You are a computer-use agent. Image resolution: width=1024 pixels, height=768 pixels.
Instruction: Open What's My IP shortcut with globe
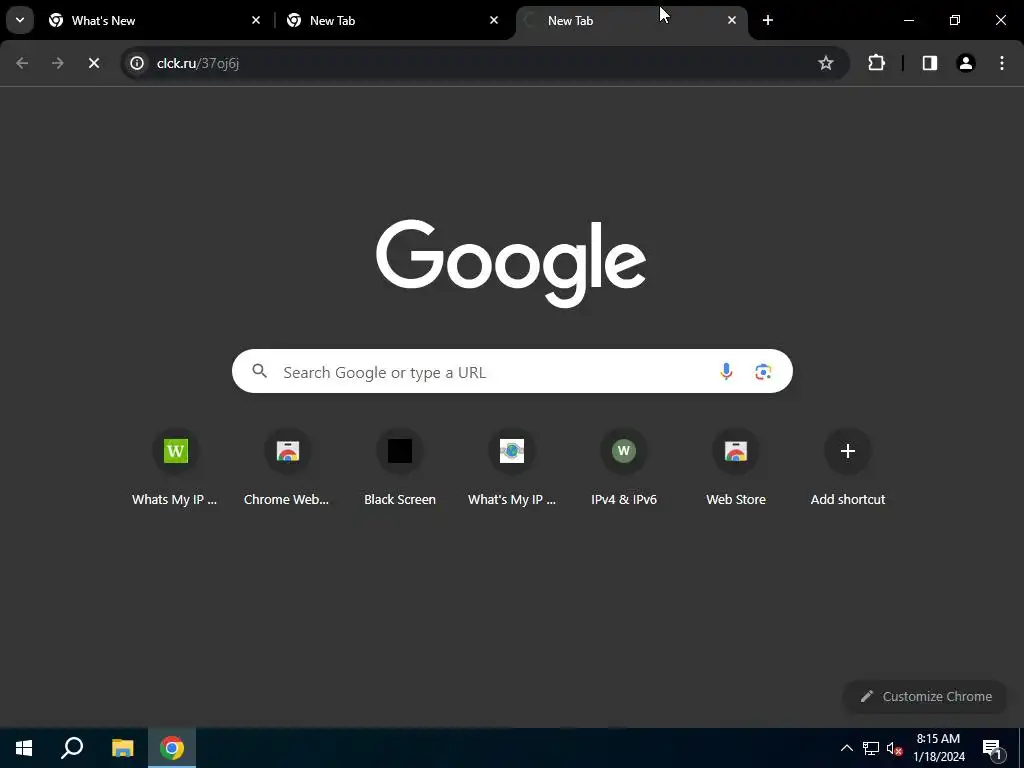click(512, 467)
